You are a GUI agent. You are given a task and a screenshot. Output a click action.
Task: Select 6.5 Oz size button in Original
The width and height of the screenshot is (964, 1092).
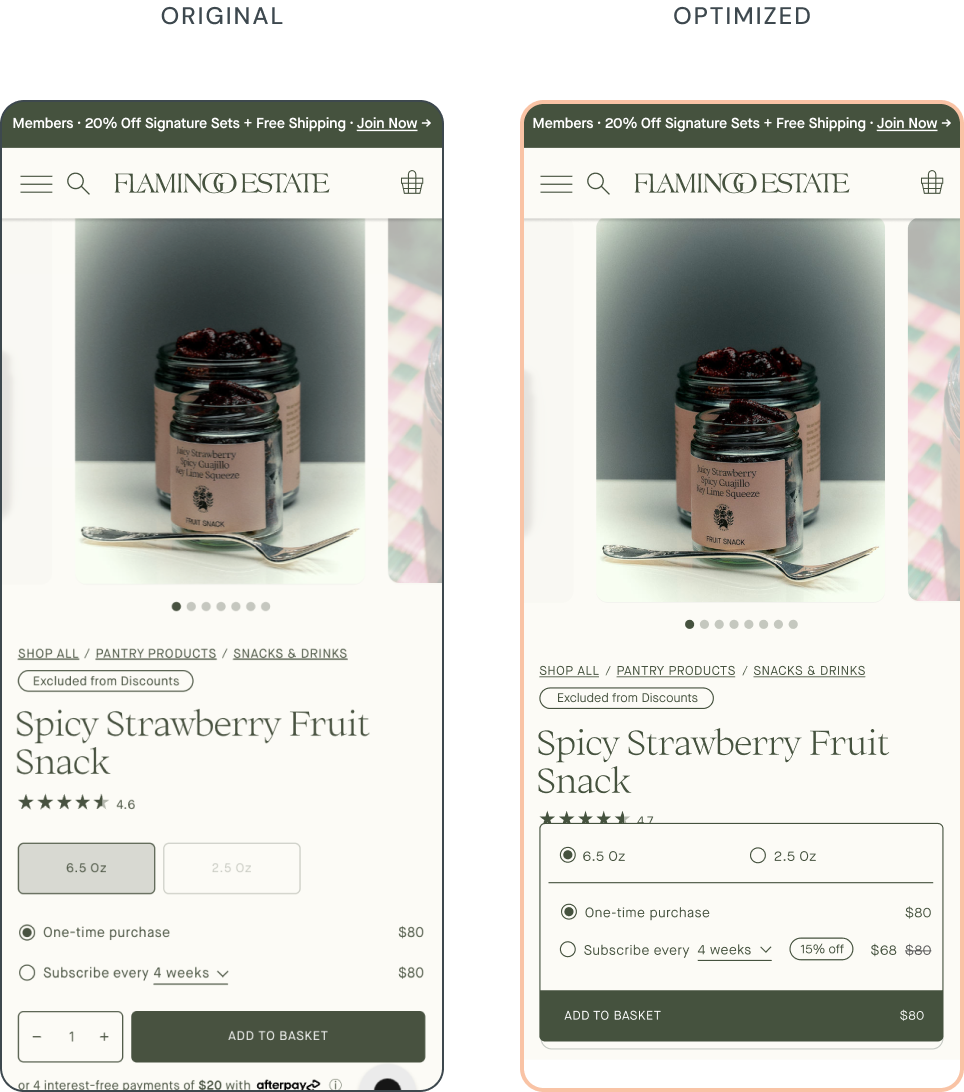(x=86, y=868)
